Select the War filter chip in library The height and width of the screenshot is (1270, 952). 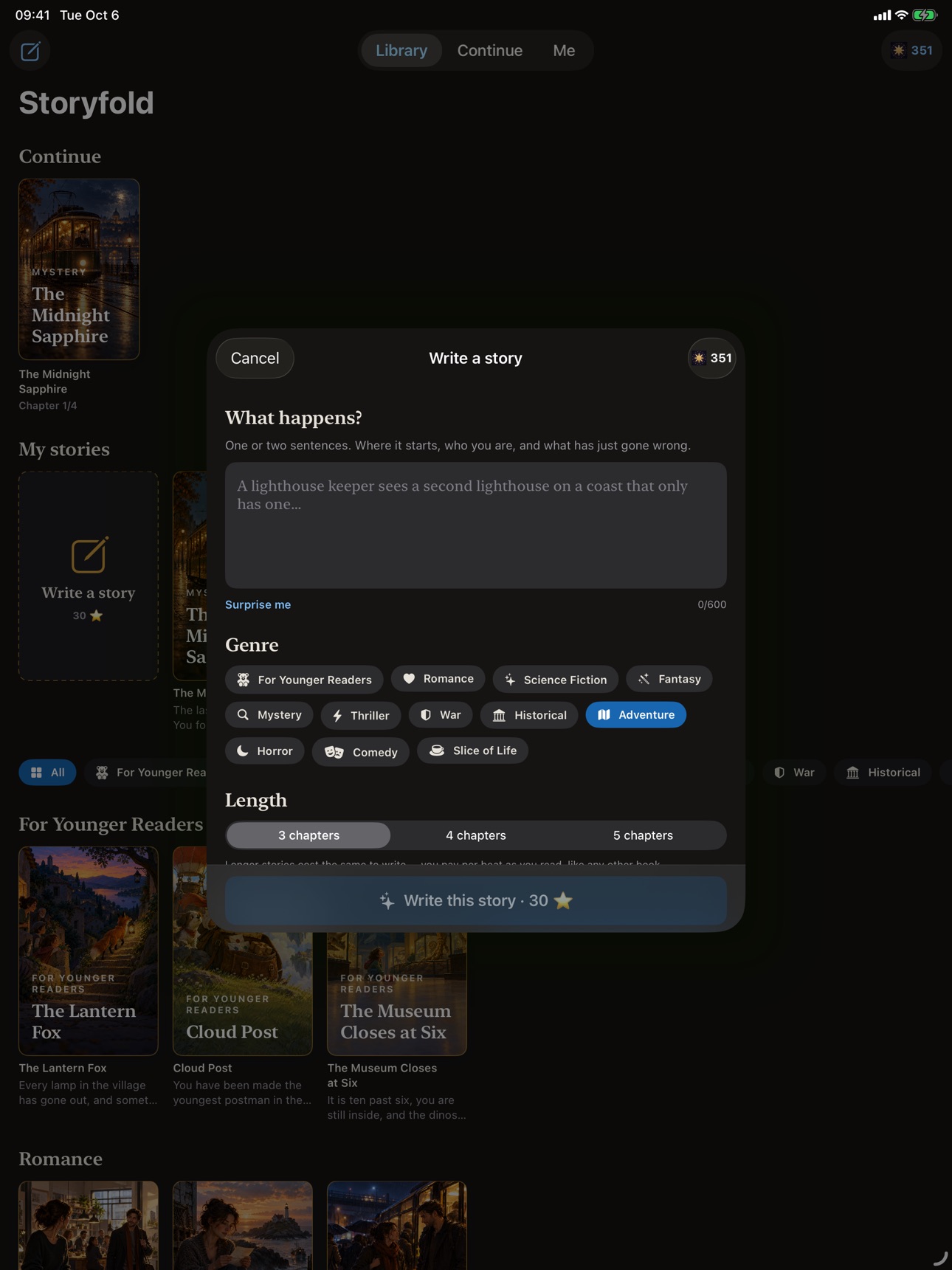794,772
